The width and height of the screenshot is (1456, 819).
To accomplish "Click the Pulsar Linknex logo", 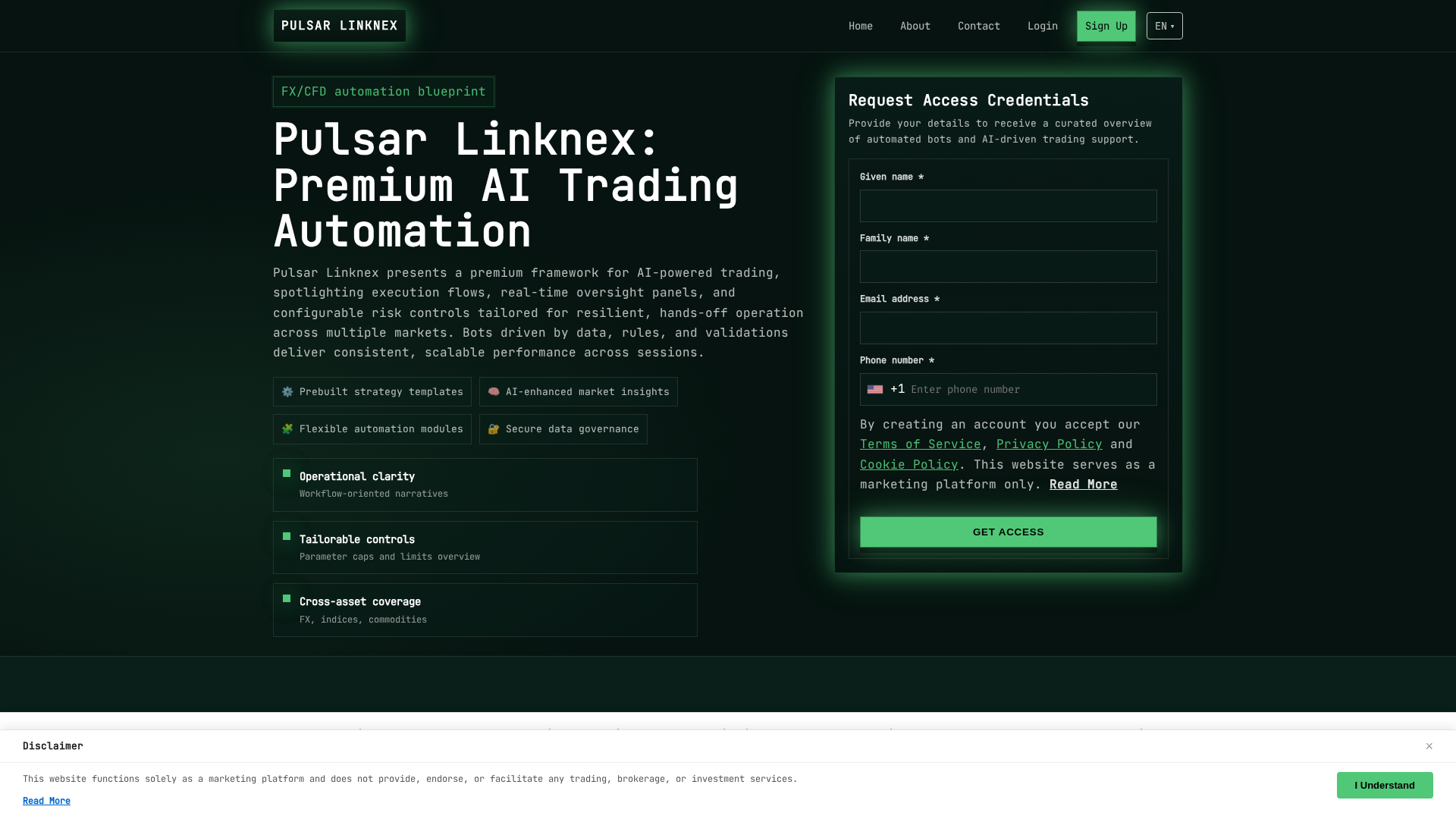I will [339, 26].
